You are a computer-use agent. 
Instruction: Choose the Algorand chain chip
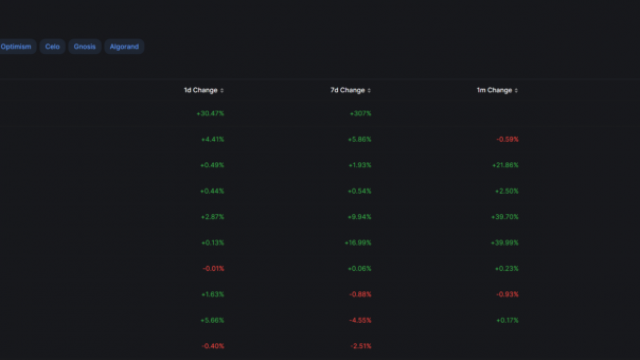click(x=124, y=47)
